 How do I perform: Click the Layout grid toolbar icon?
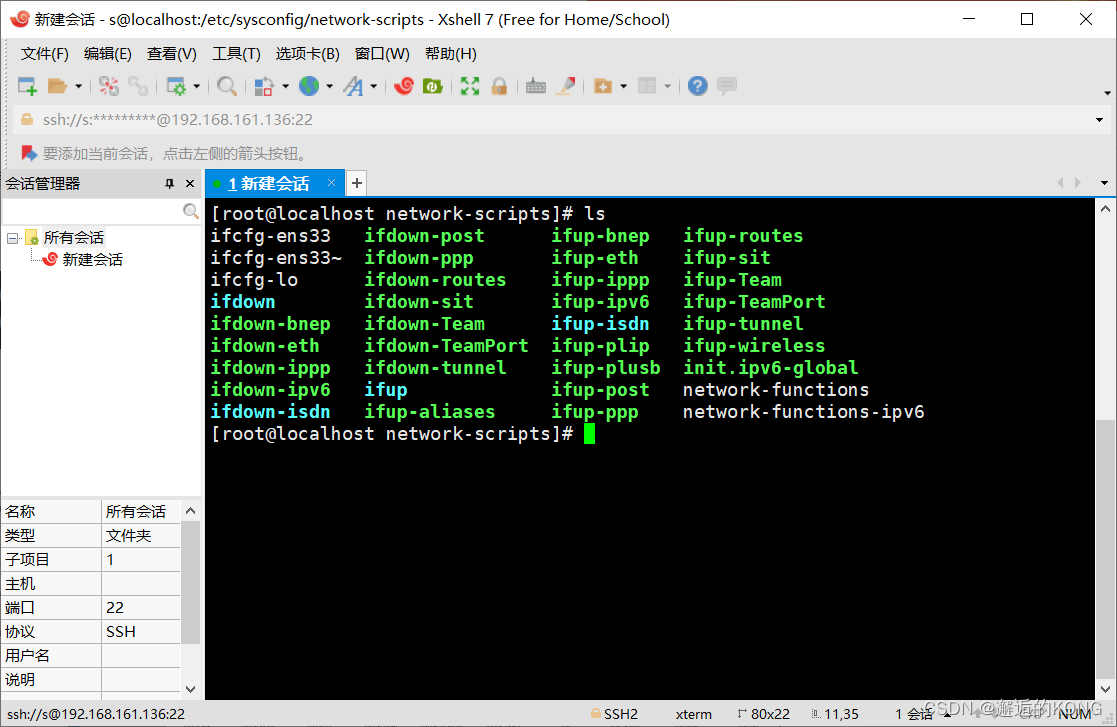click(647, 86)
